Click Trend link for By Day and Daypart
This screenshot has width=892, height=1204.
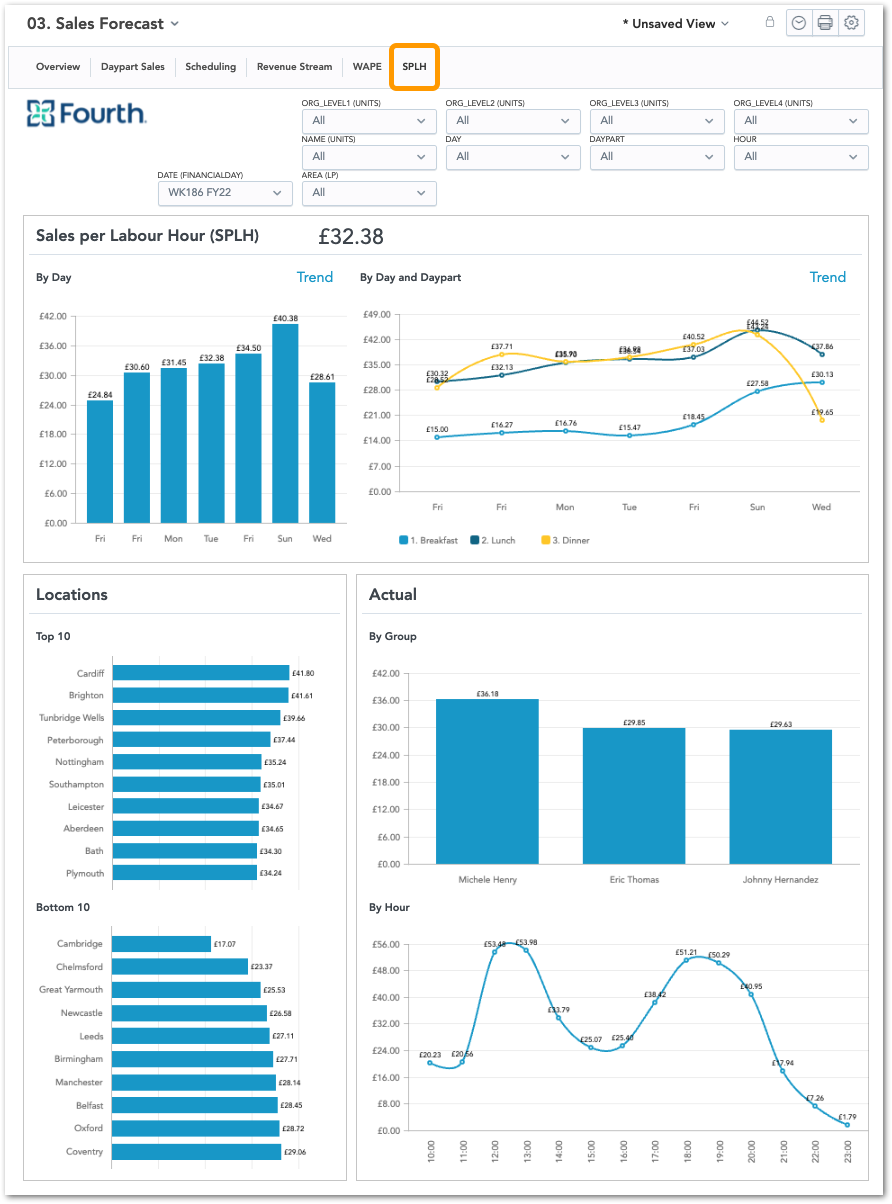coord(827,277)
